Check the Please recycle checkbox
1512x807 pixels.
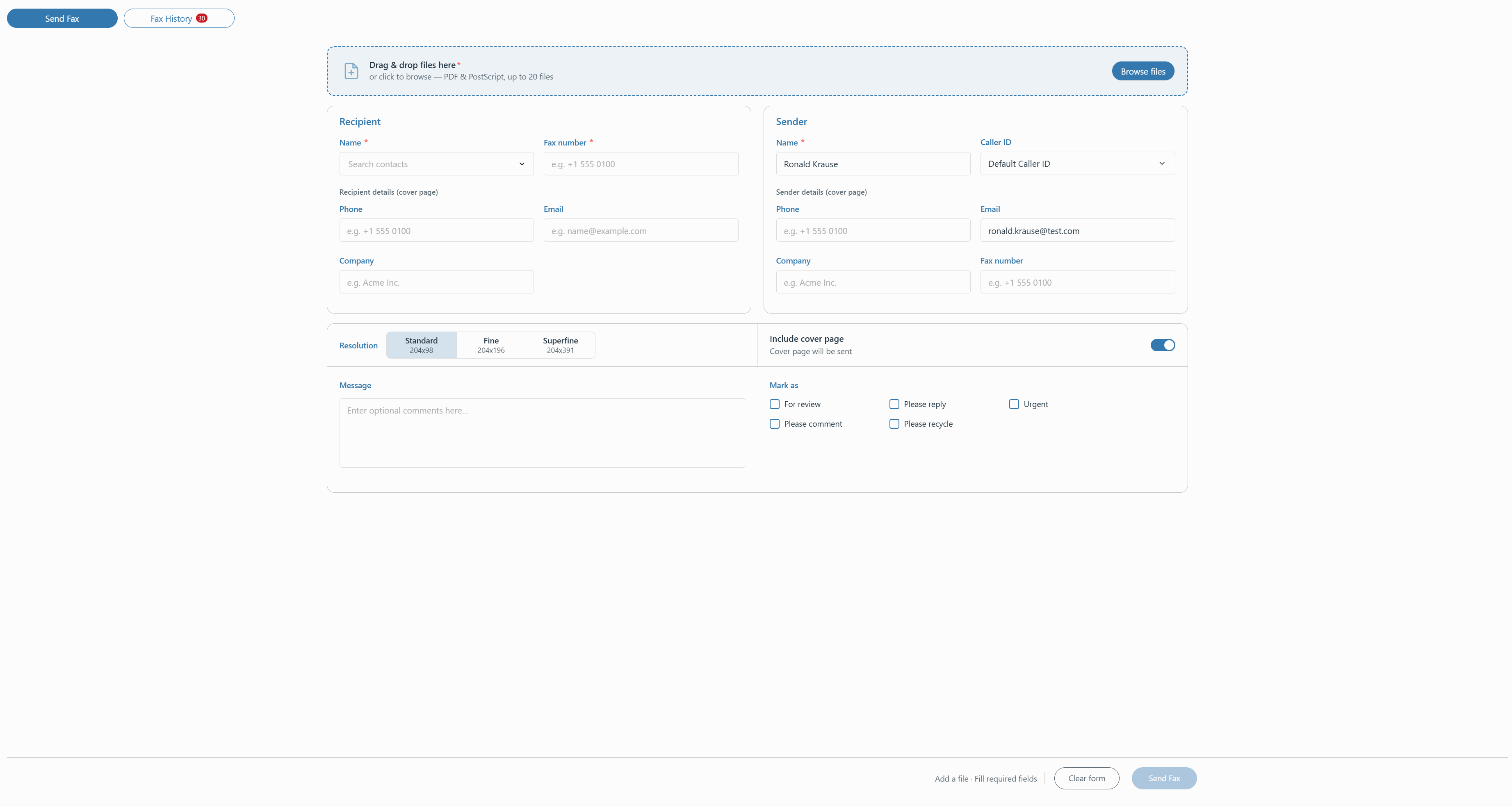click(894, 423)
